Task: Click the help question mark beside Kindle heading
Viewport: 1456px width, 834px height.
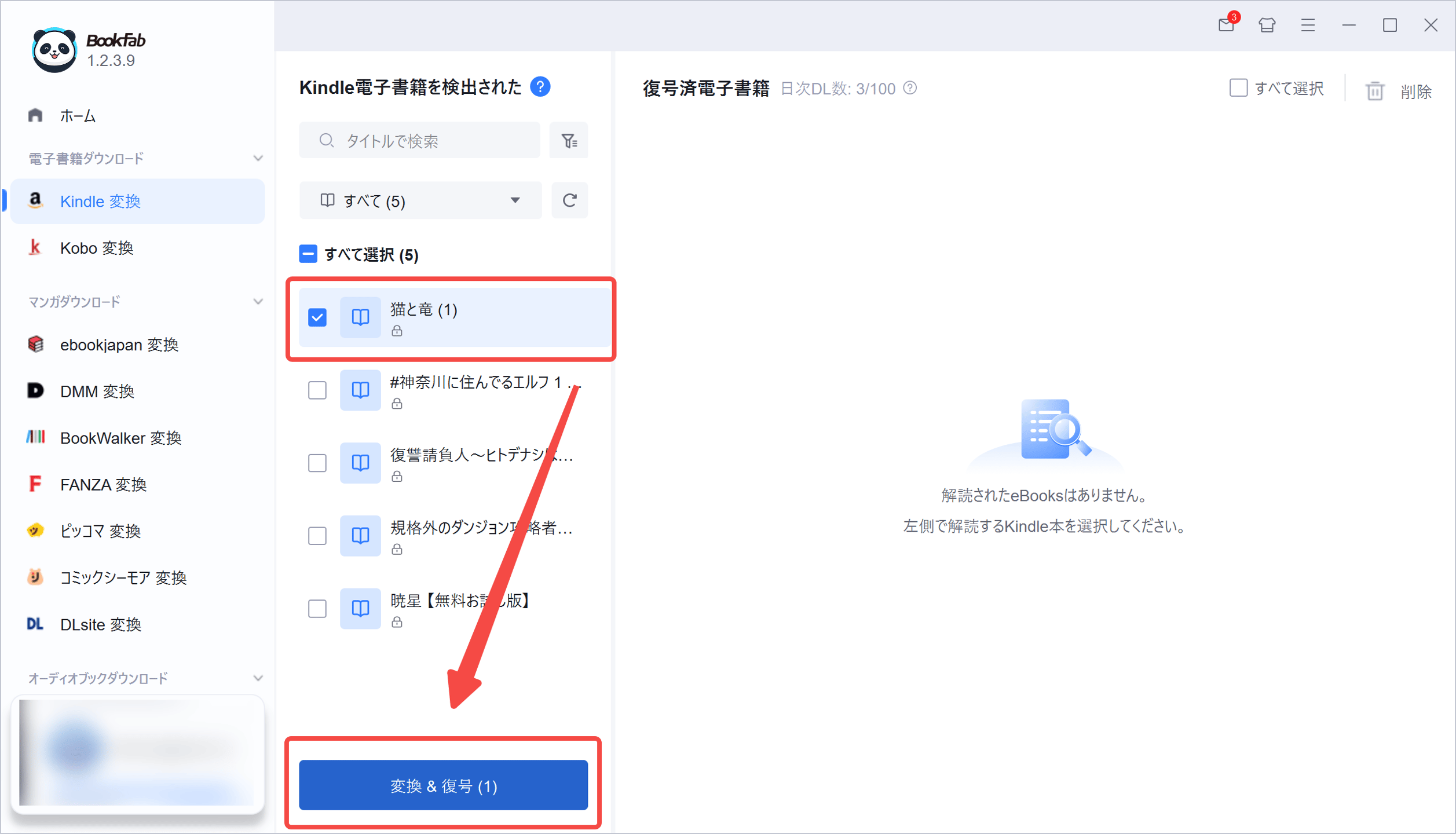Action: (x=540, y=87)
